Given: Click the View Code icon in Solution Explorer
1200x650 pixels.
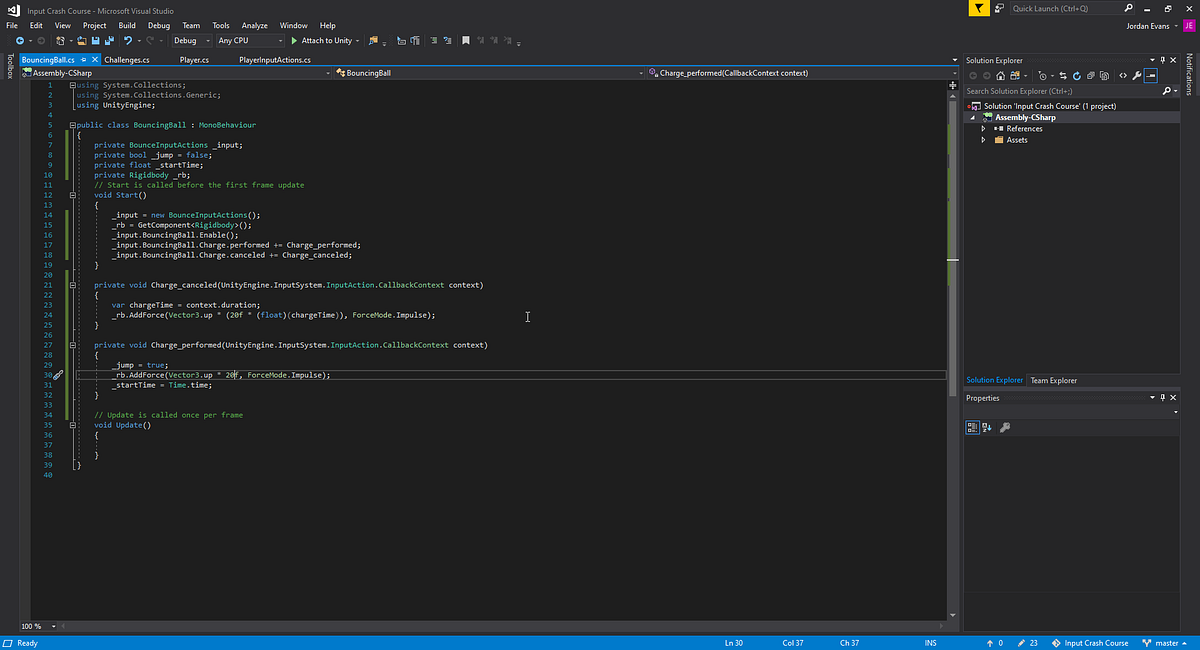Looking at the screenshot, I should (1123, 76).
